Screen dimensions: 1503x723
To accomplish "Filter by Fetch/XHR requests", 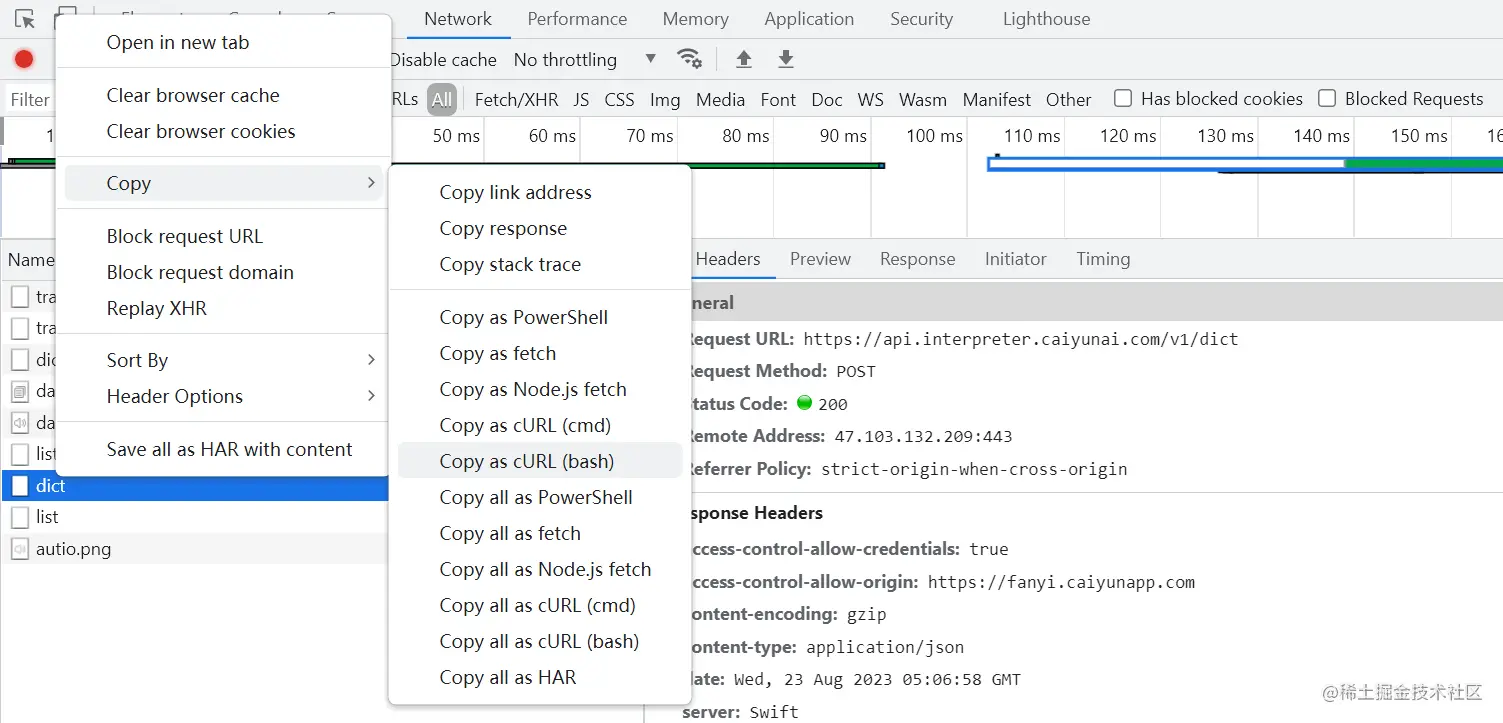I will pos(516,99).
